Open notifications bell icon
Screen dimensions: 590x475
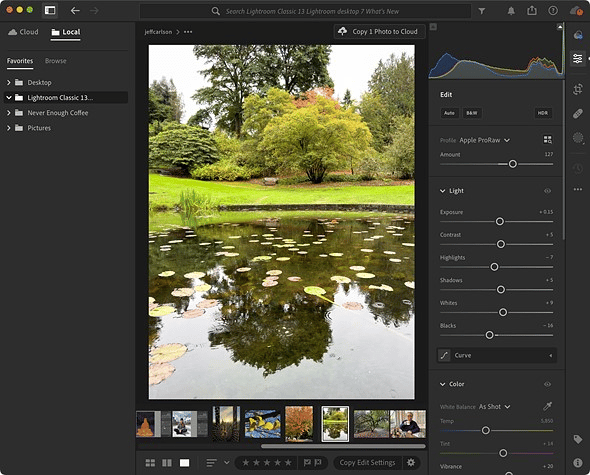tap(511, 11)
